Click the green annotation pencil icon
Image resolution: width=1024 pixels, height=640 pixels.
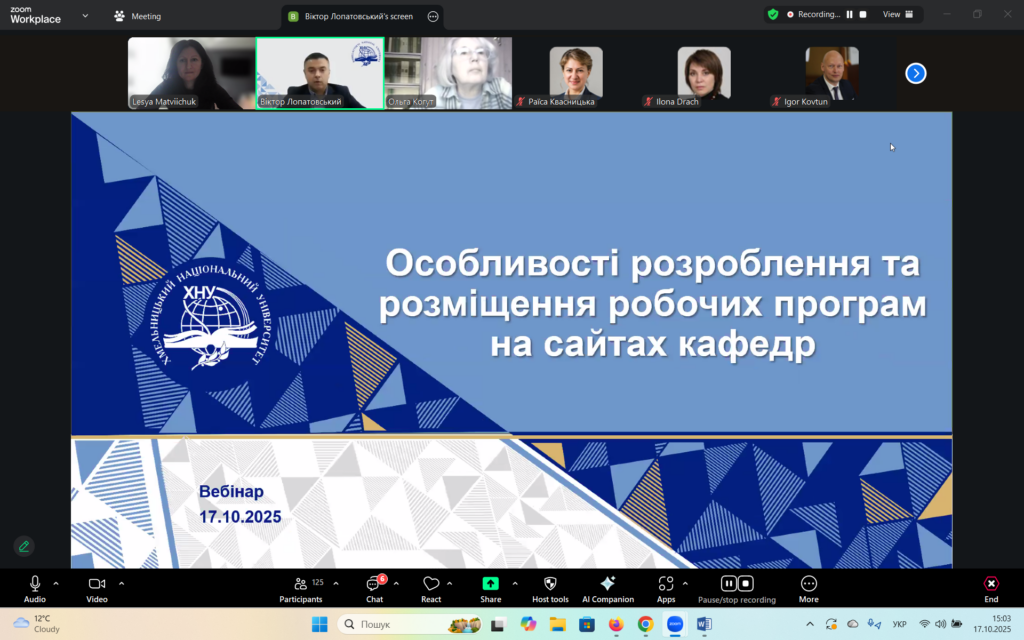pyautogui.click(x=24, y=546)
